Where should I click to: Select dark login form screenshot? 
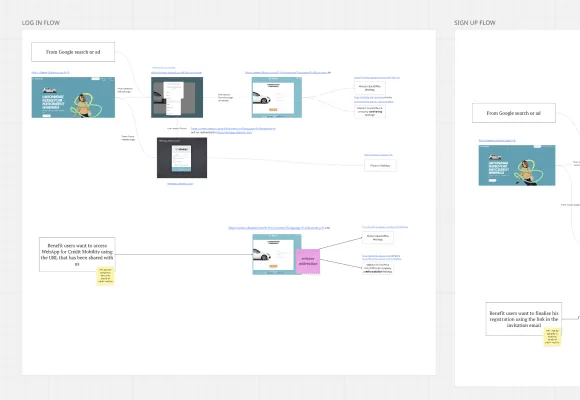[182, 158]
